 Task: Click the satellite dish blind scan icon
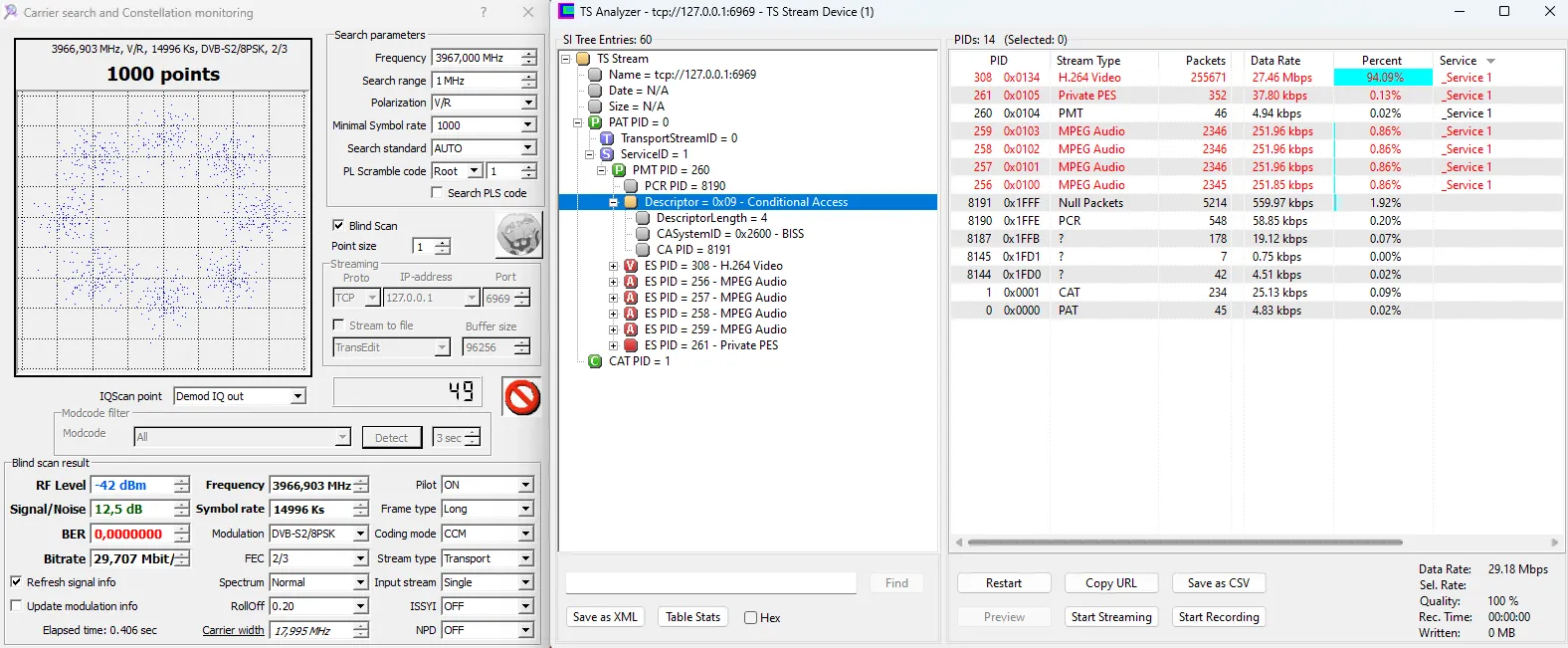coord(518,236)
